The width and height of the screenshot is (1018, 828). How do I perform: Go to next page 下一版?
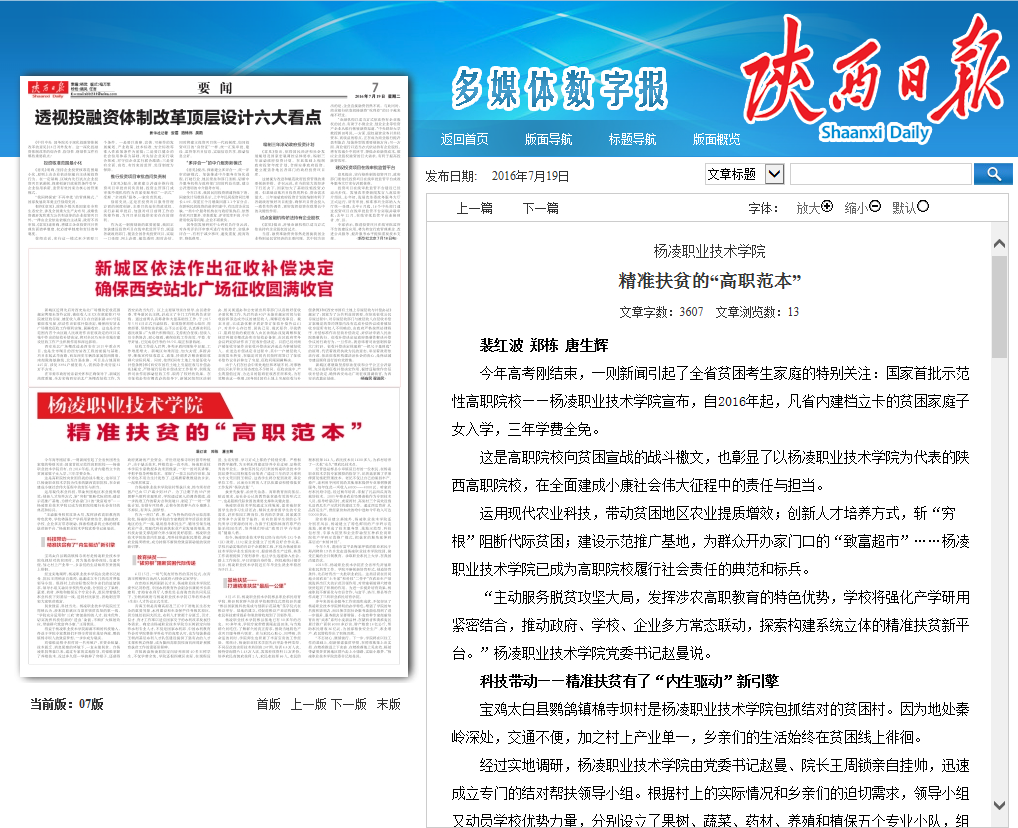pyautogui.click(x=348, y=704)
